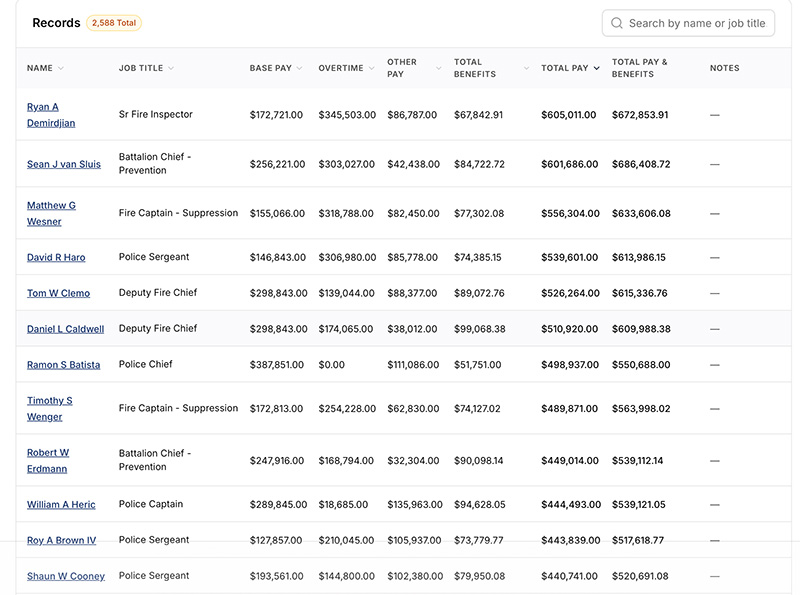Open Sean J van Sluis's record
The height and width of the screenshot is (595, 800).
tap(64, 164)
